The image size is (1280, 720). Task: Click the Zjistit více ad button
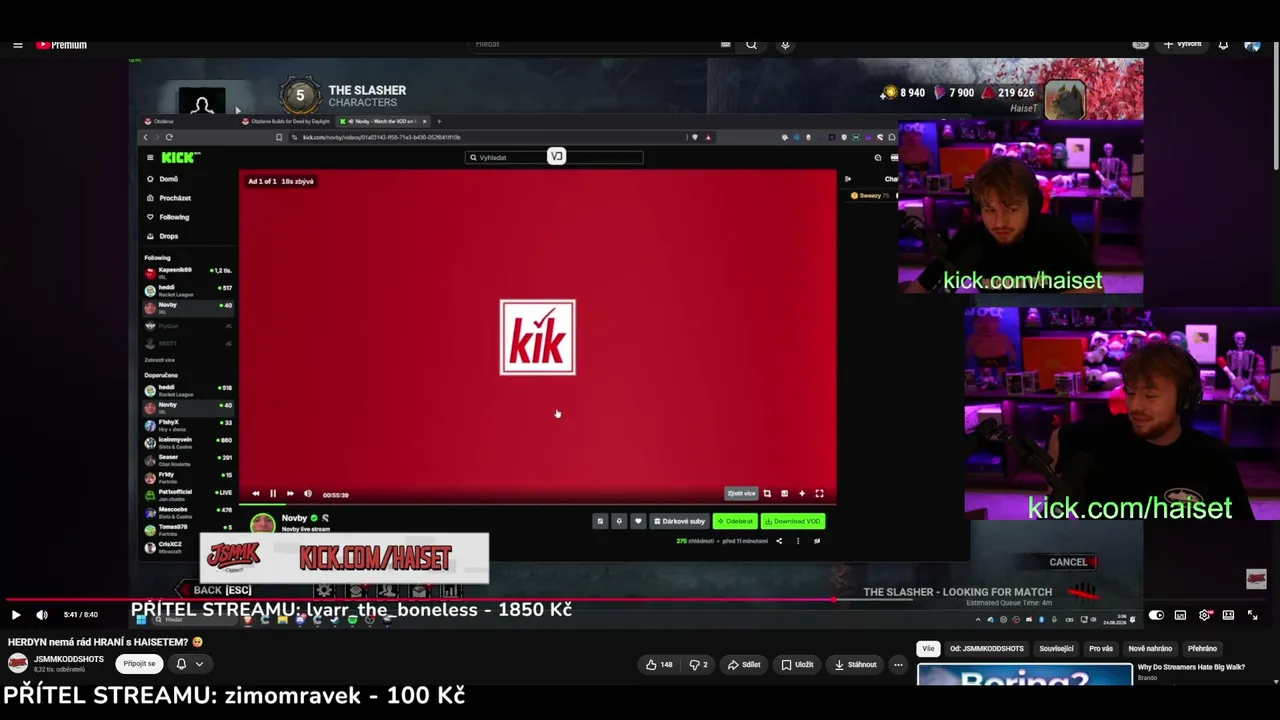pyautogui.click(x=741, y=493)
